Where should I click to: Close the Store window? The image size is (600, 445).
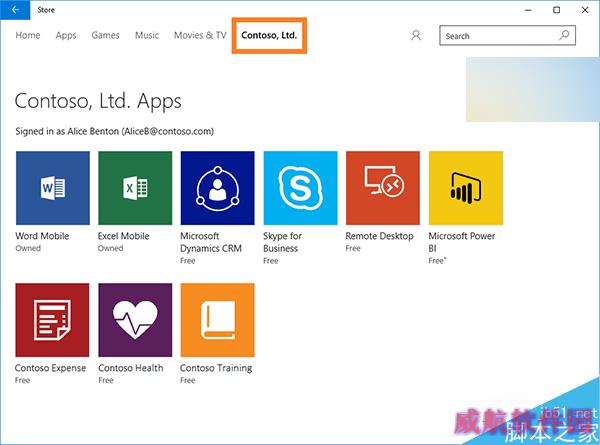pos(585,10)
